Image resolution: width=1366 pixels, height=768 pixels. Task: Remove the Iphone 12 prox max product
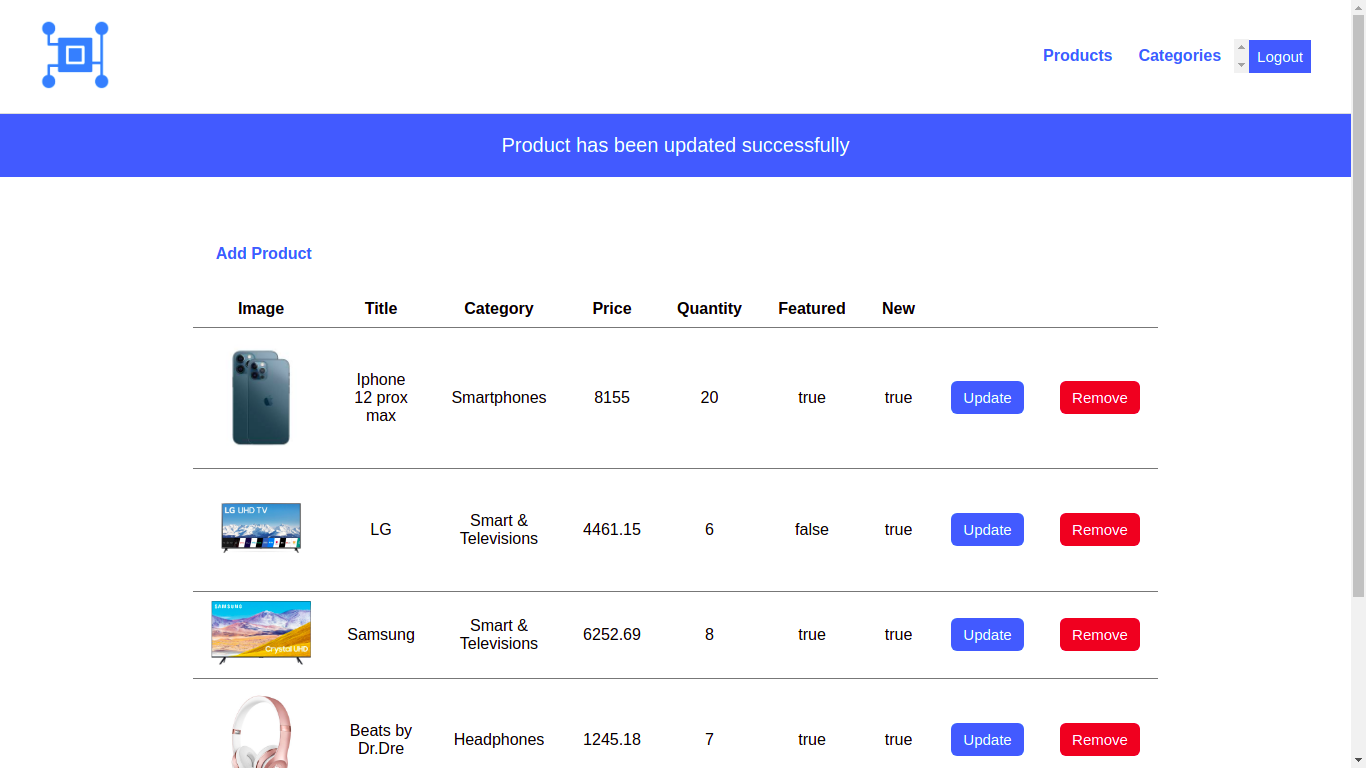point(1100,398)
